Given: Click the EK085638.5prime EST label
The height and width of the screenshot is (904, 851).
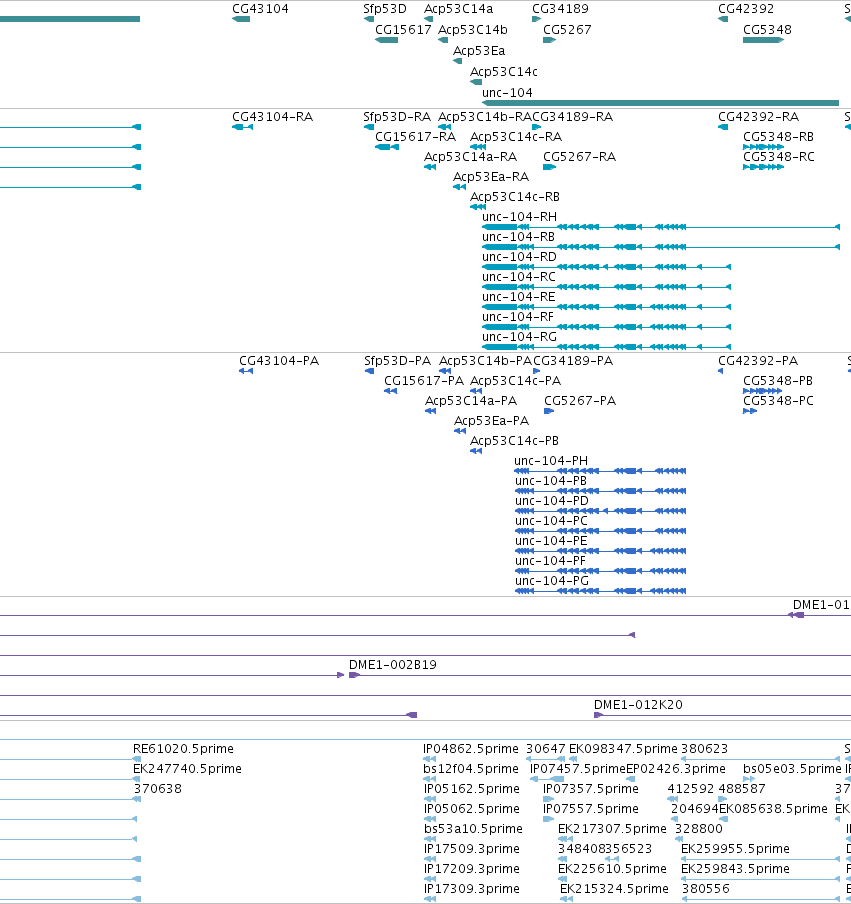Looking at the screenshot, I should point(773,808).
